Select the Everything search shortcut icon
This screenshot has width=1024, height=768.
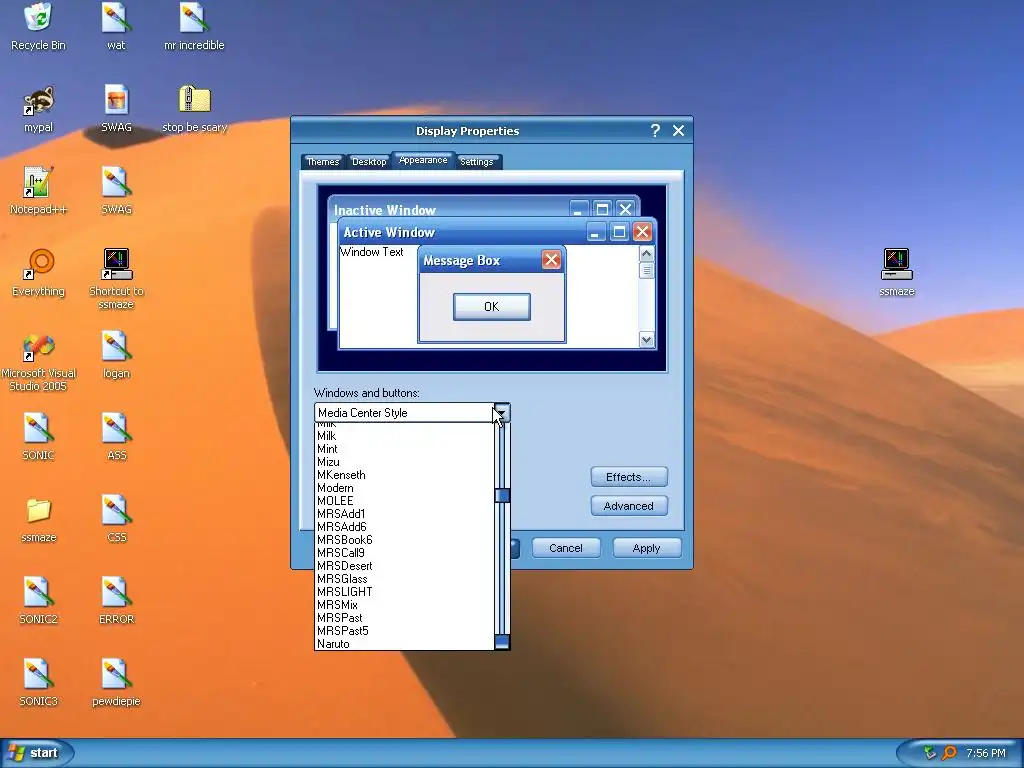click(x=38, y=272)
